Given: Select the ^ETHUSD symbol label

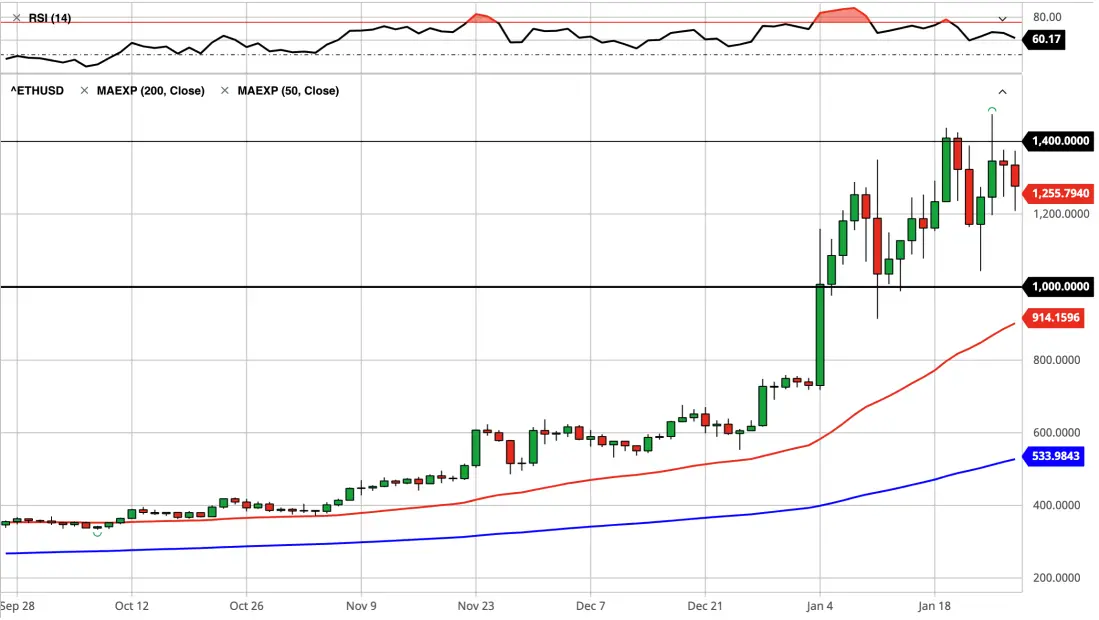Looking at the screenshot, I should [x=37, y=91].
